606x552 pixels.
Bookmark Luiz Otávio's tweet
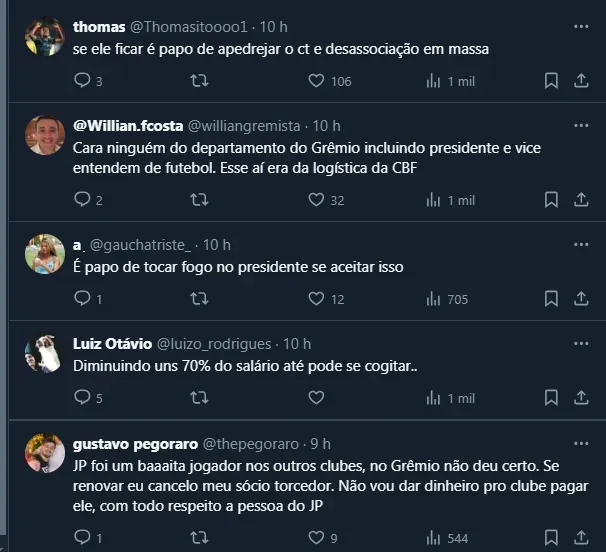click(551, 398)
